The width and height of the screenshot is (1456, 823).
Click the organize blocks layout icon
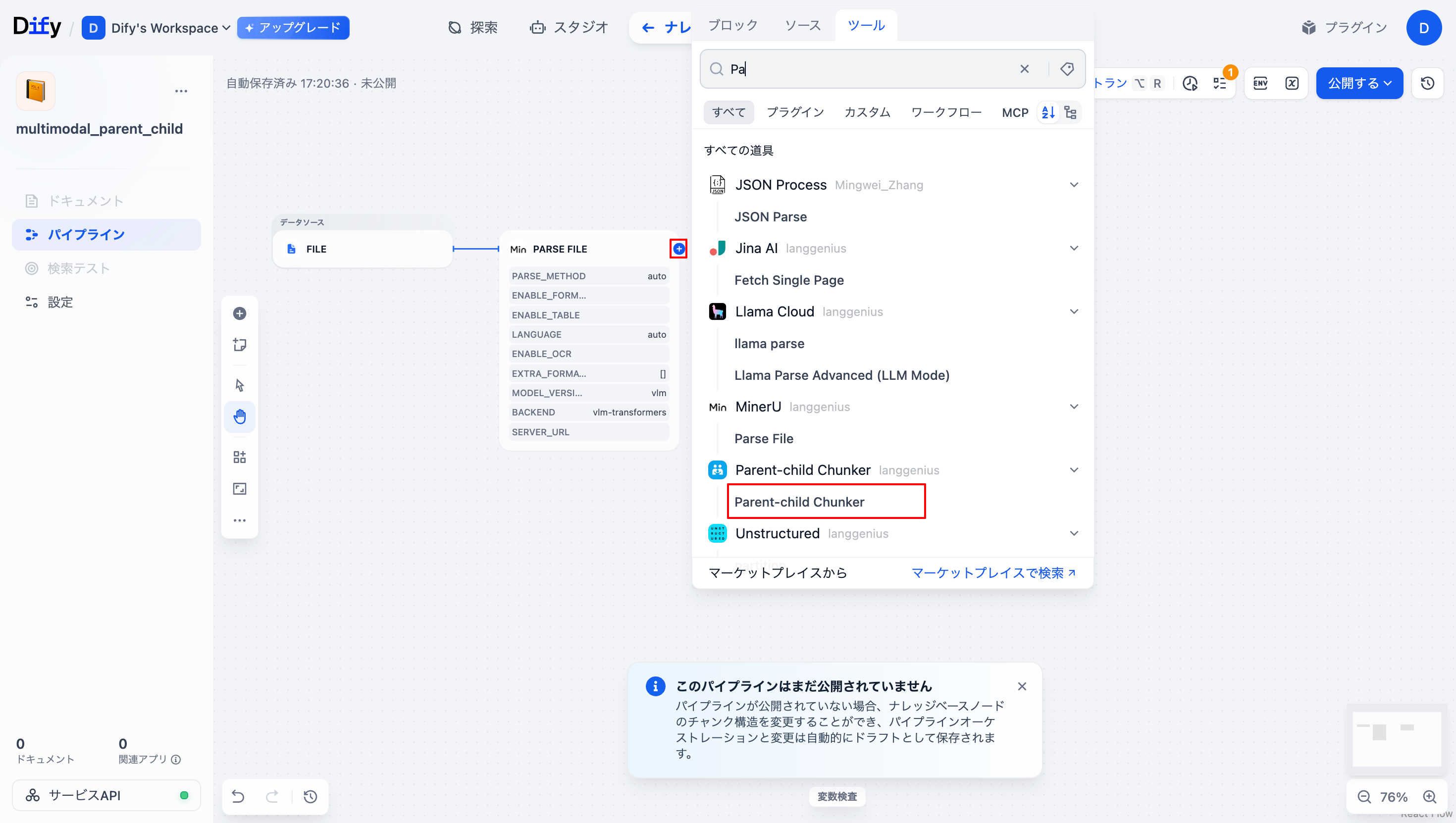[x=240, y=457]
